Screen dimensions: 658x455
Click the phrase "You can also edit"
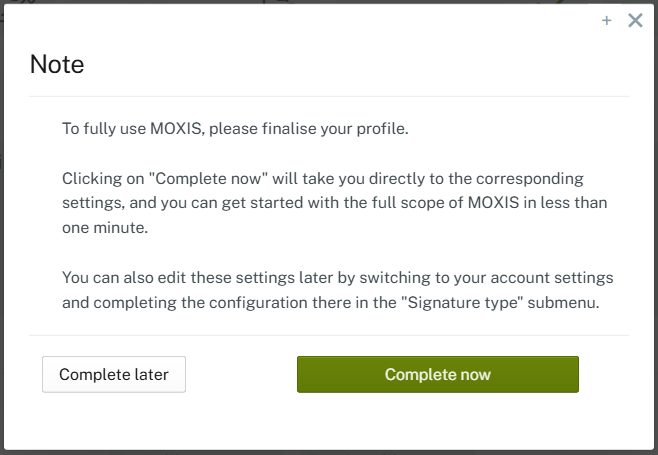[x=122, y=276]
